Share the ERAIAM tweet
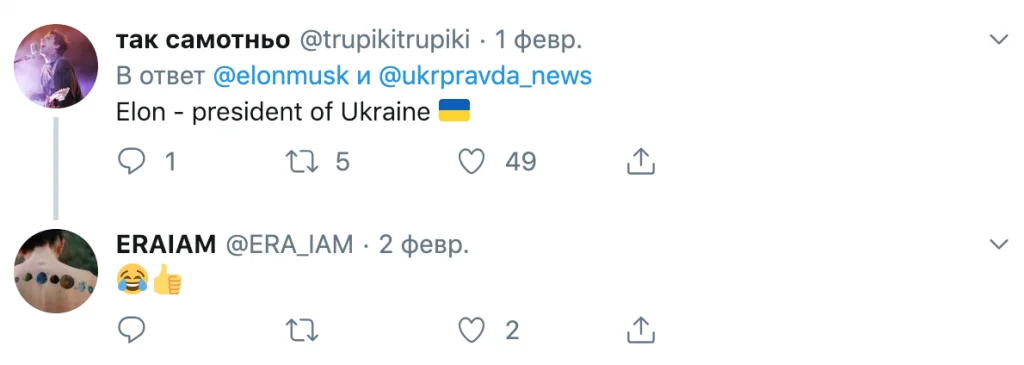The height and width of the screenshot is (365, 1024). click(x=641, y=330)
